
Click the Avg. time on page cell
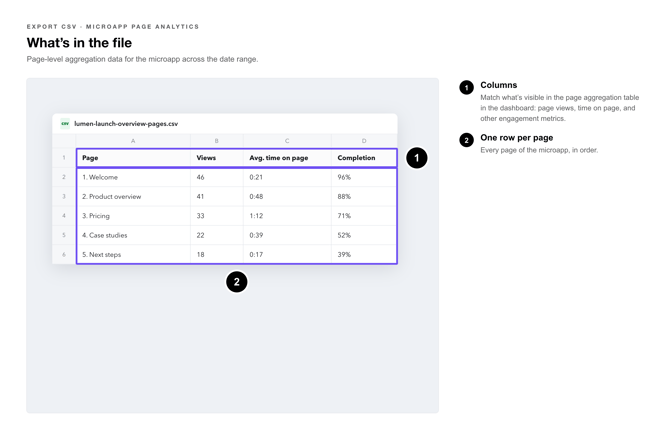point(288,158)
